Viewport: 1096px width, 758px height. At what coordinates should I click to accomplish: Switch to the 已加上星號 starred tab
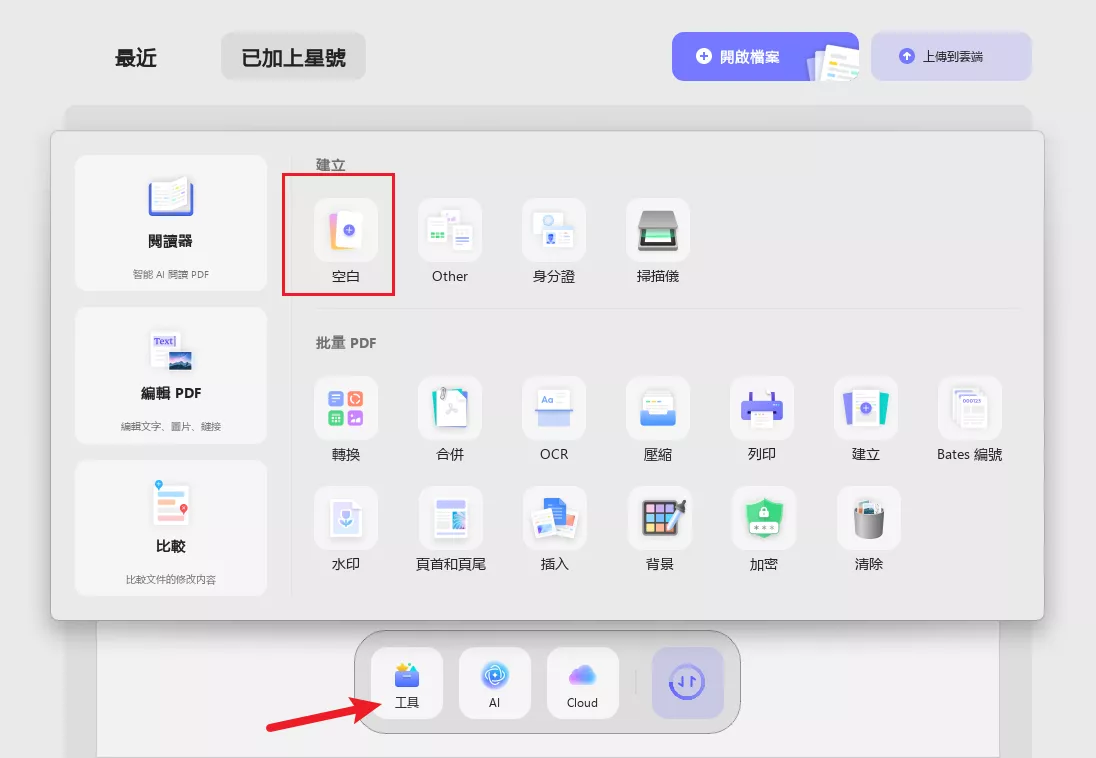[x=294, y=57]
